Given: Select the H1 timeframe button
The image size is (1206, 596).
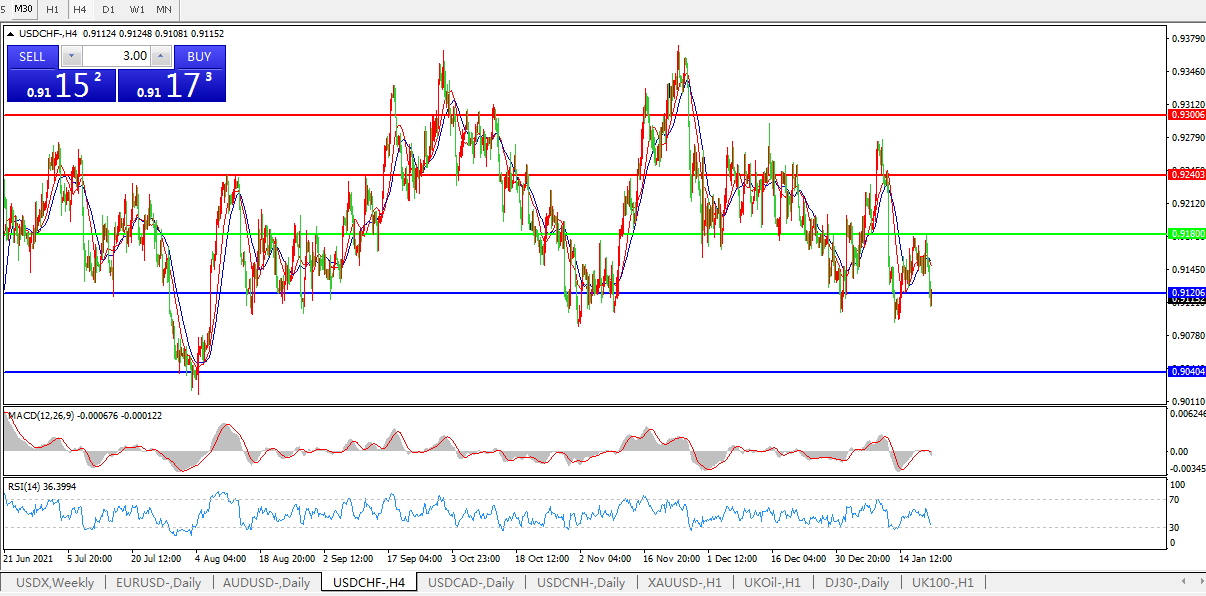Looking at the screenshot, I should pyautogui.click(x=53, y=9).
